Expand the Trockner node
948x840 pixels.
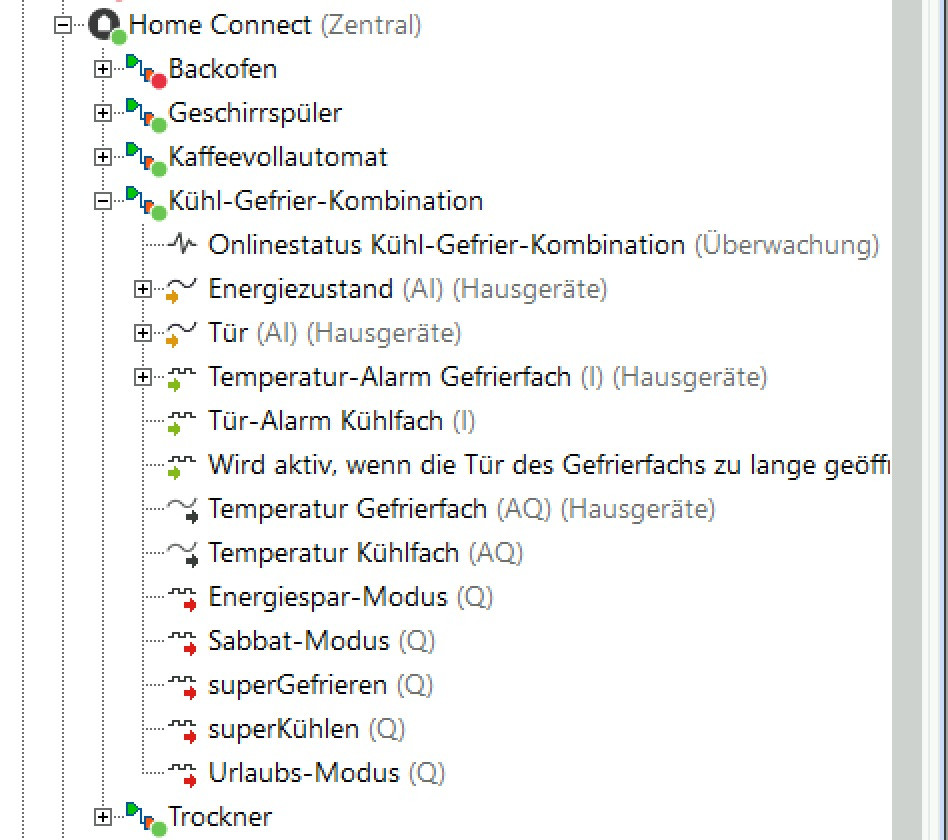(102, 817)
